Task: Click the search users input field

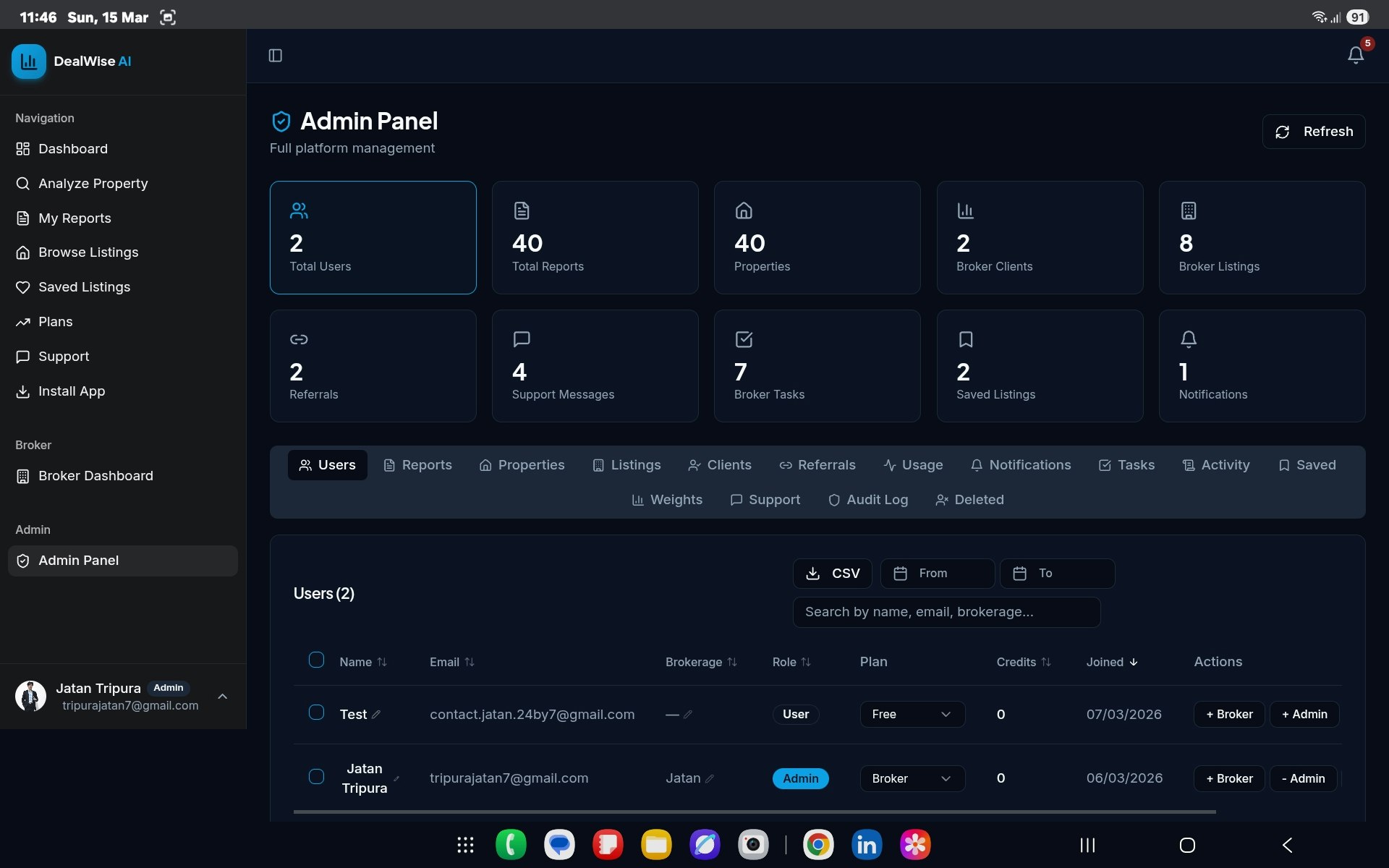Action: (946, 612)
